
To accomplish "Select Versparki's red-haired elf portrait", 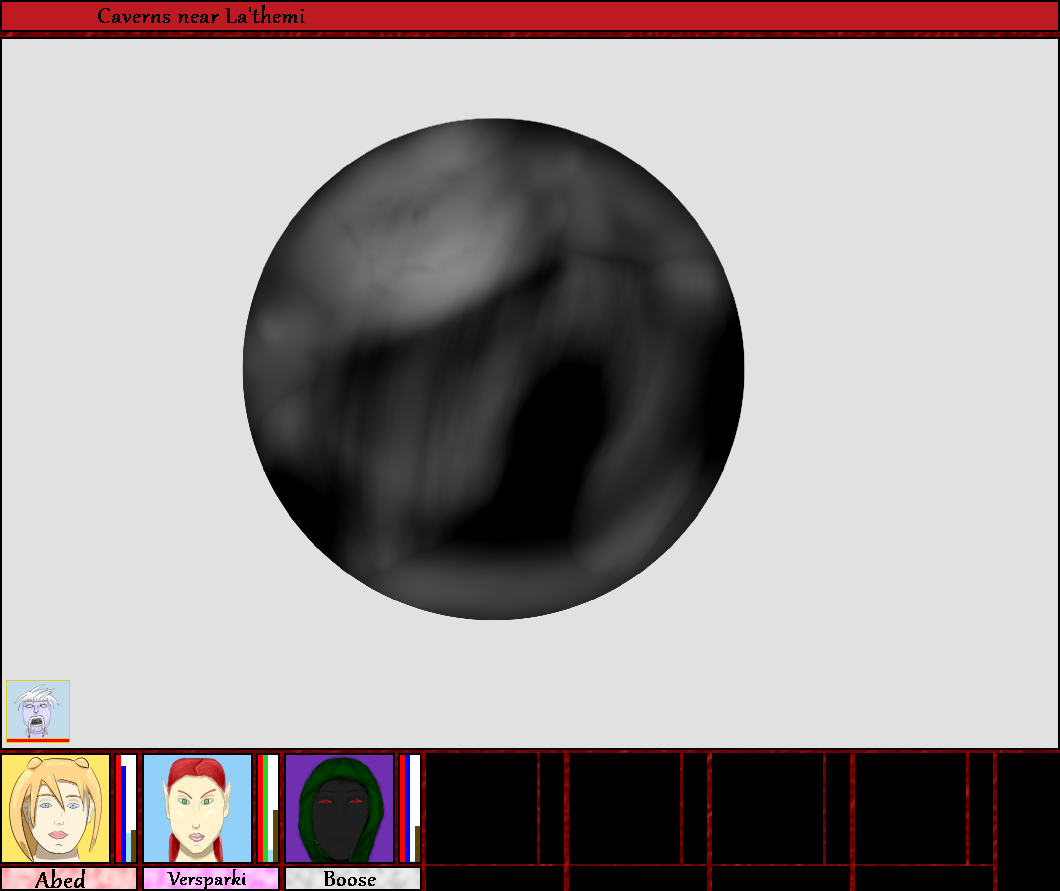I will 197,808.
